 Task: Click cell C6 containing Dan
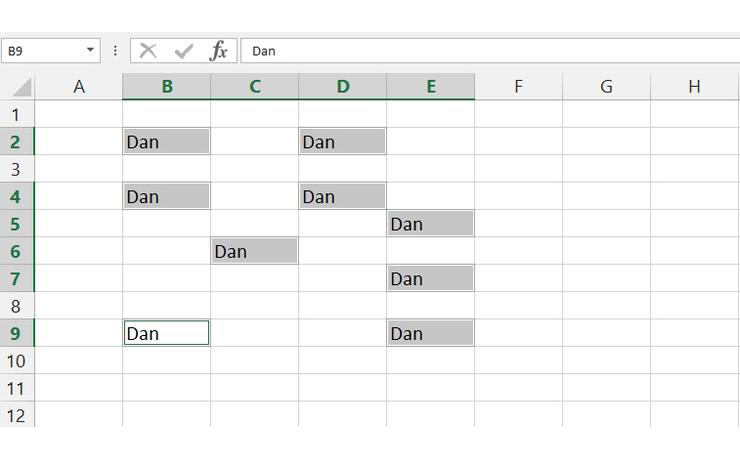coord(255,251)
